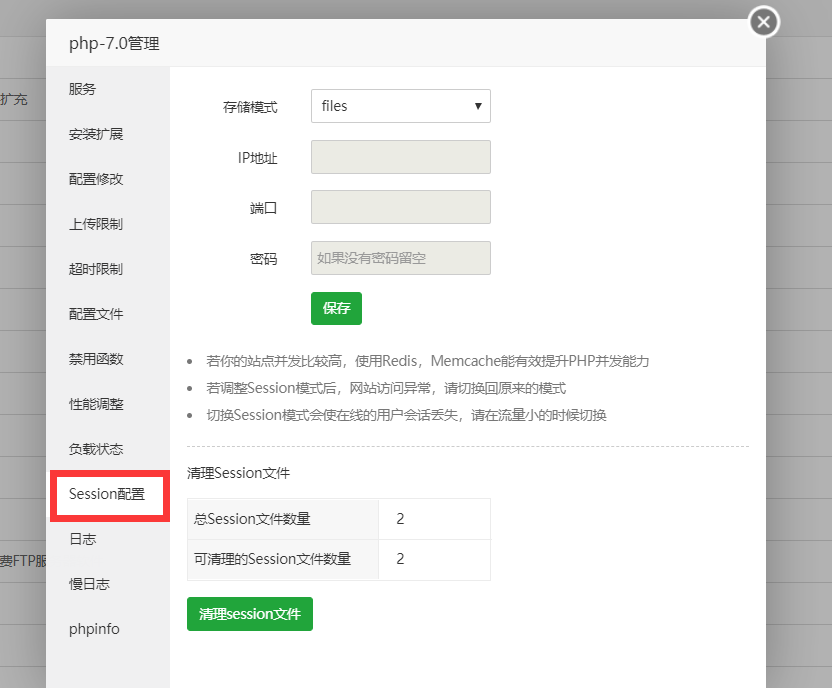Open the 配置修改 tab
832x688 pixels.
point(96,179)
